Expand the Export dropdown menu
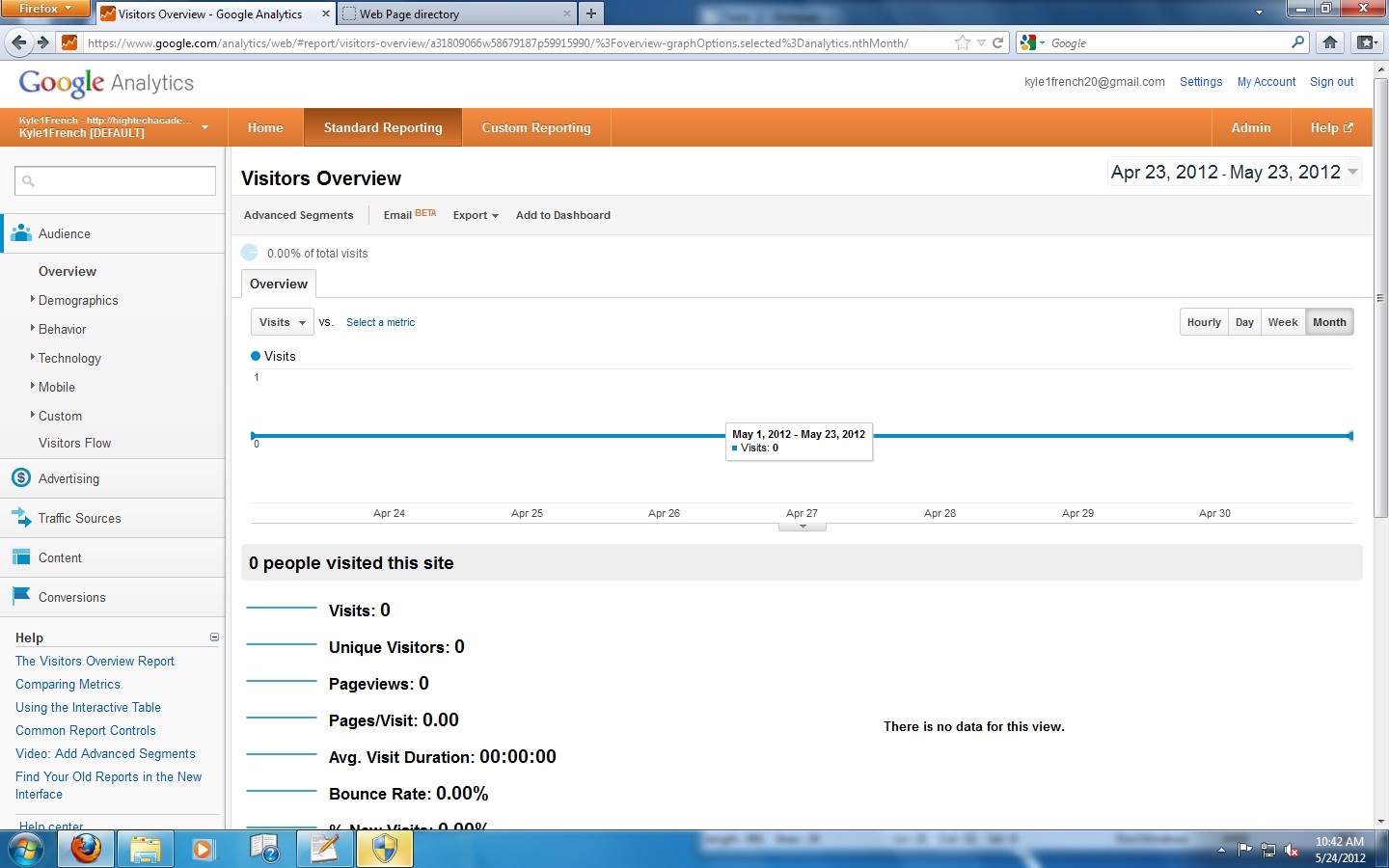This screenshot has height=868, width=1389. (x=476, y=215)
